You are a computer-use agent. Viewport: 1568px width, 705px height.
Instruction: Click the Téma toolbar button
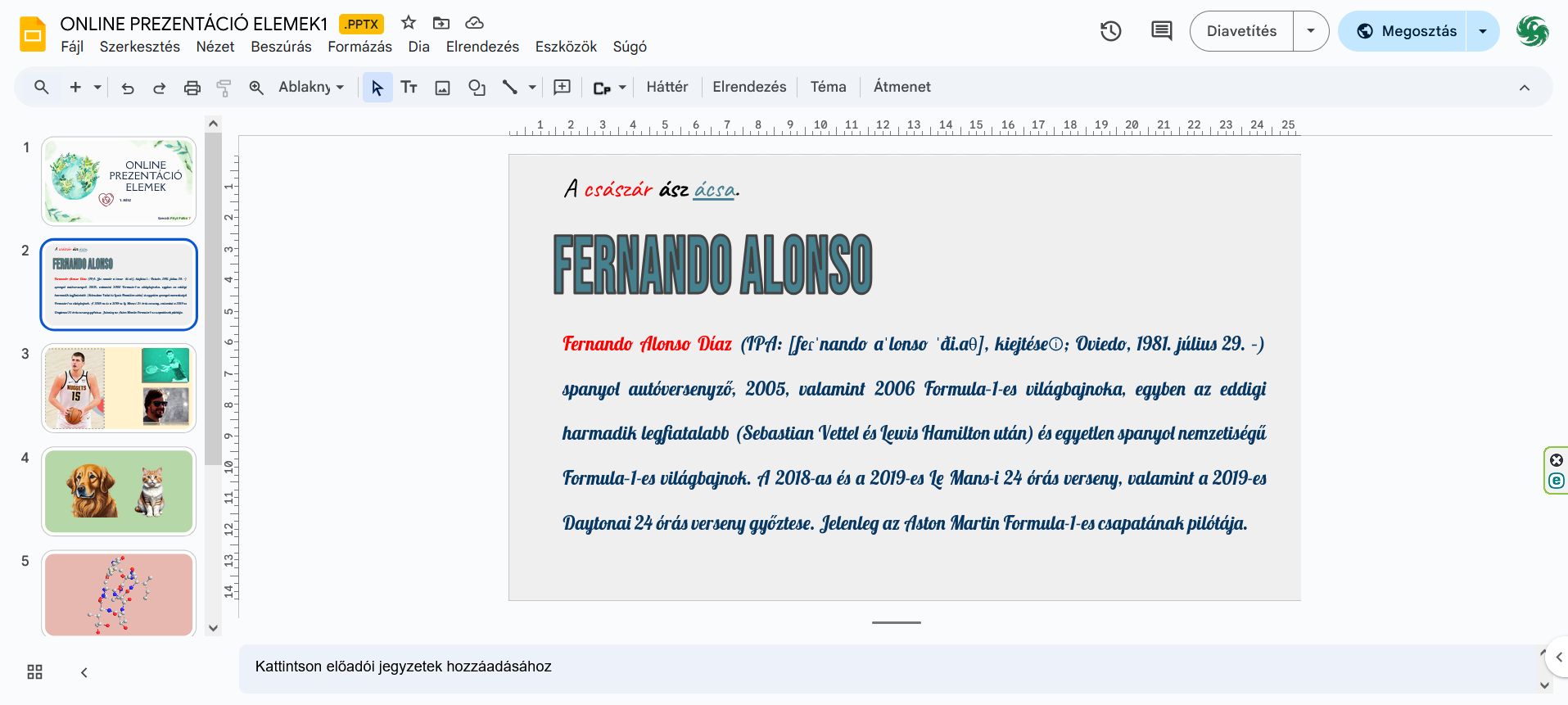pyautogui.click(x=828, y=87)
